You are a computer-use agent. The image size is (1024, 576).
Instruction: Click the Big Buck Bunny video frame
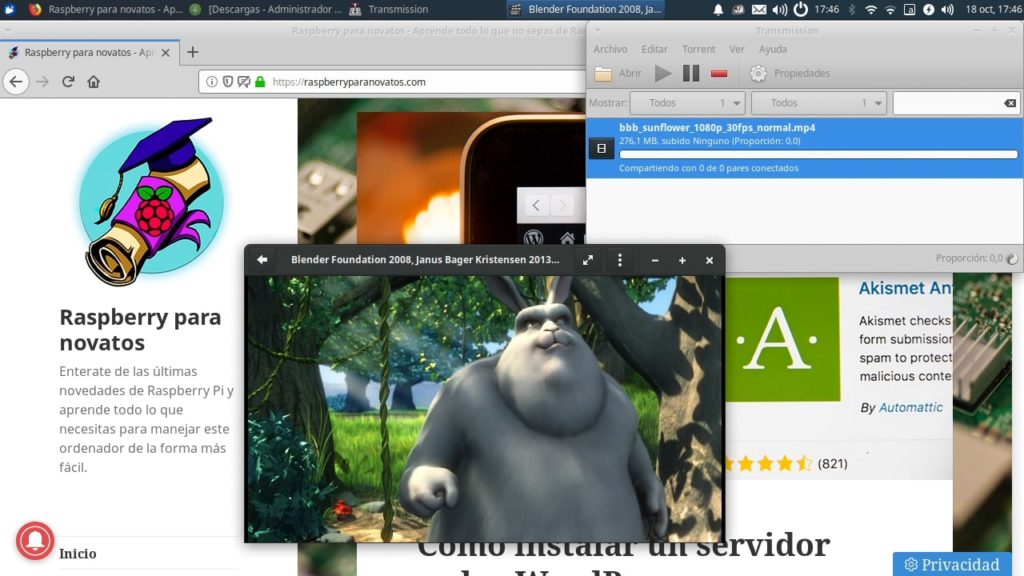coord(485,409)
